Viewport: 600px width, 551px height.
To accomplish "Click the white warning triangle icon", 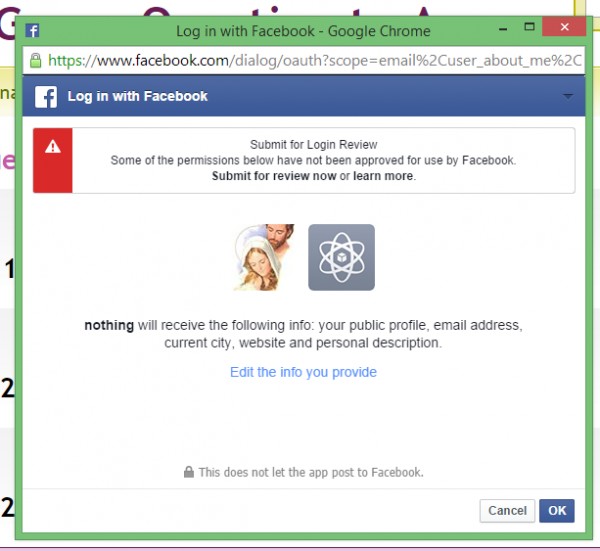I will [x=53, y=147].
